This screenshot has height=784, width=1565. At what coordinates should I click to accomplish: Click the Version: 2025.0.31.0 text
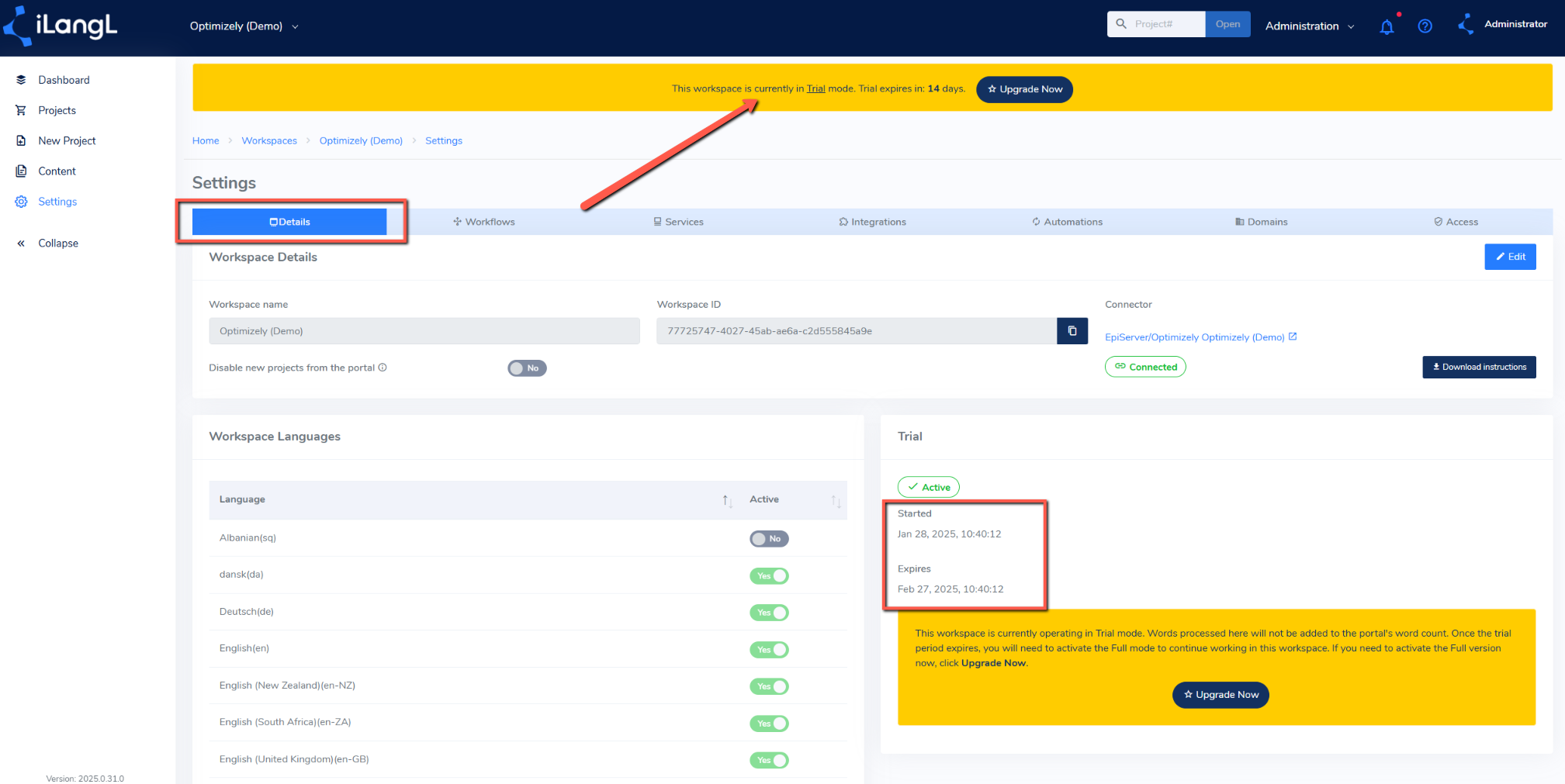pos(85,779)
